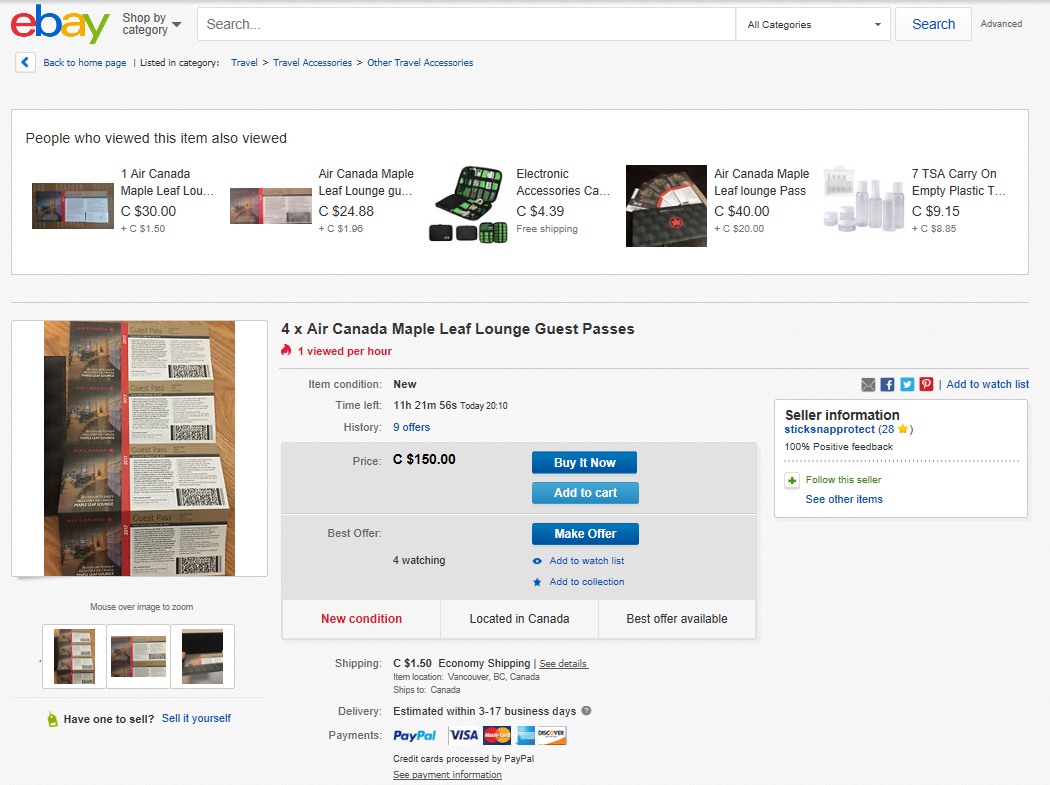This screenshot has height=785, width=1050.
Task: Click main guest passes product image
Action: pos(139,448)
